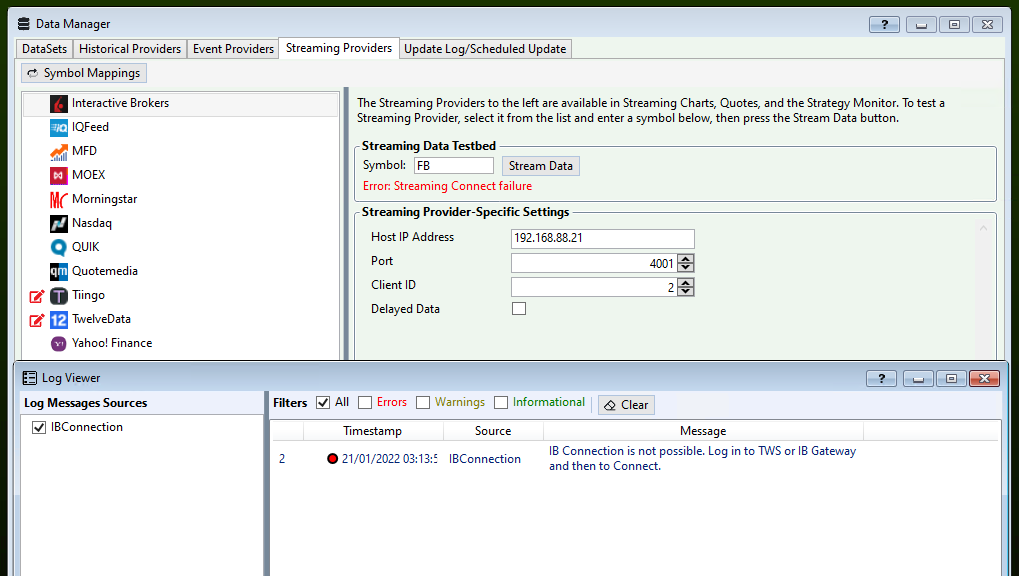Click the QUIK provider icon
Screen dimensions: 1019x576
58,248
